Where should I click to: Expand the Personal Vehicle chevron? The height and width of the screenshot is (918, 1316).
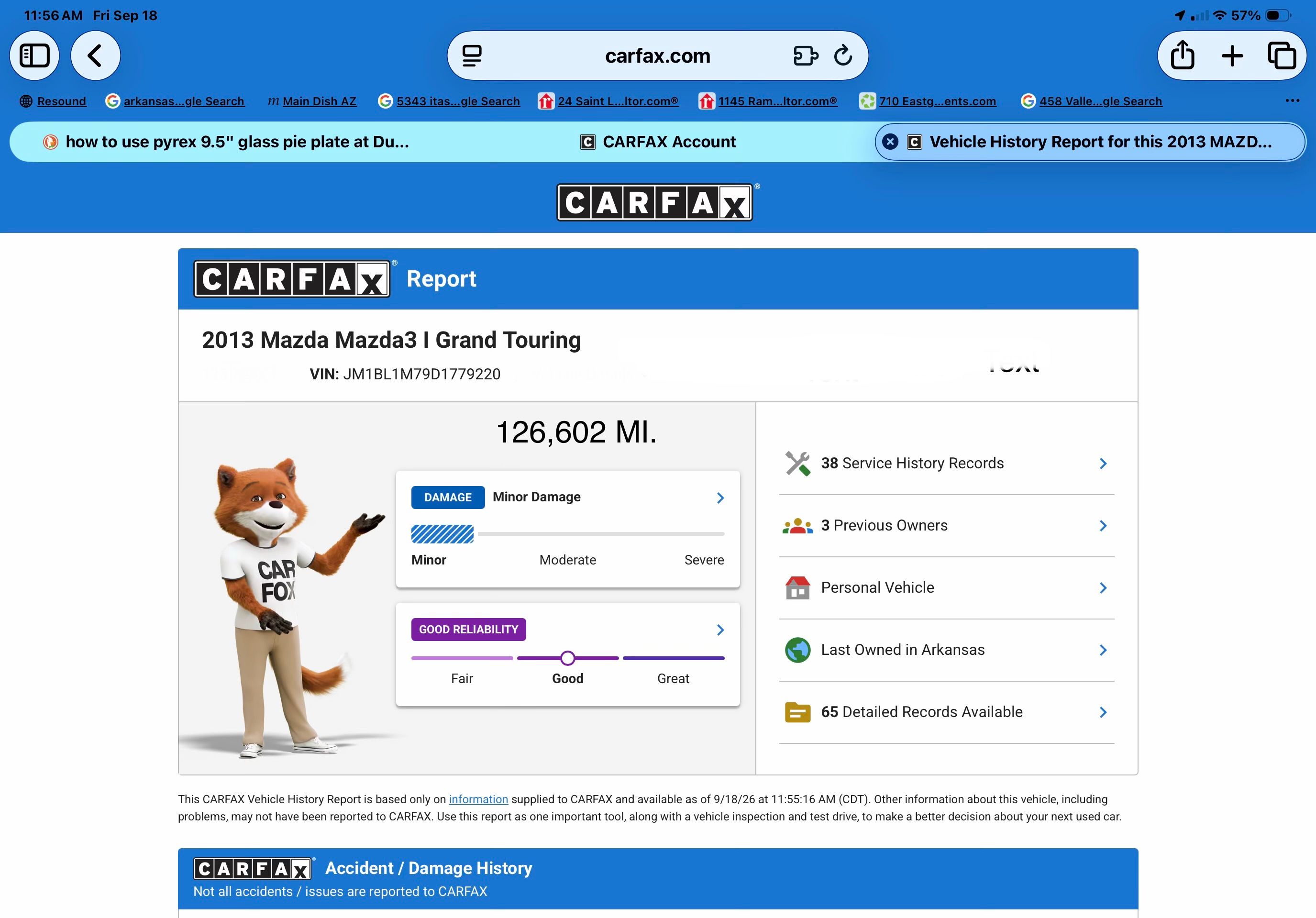(1103, 588)
